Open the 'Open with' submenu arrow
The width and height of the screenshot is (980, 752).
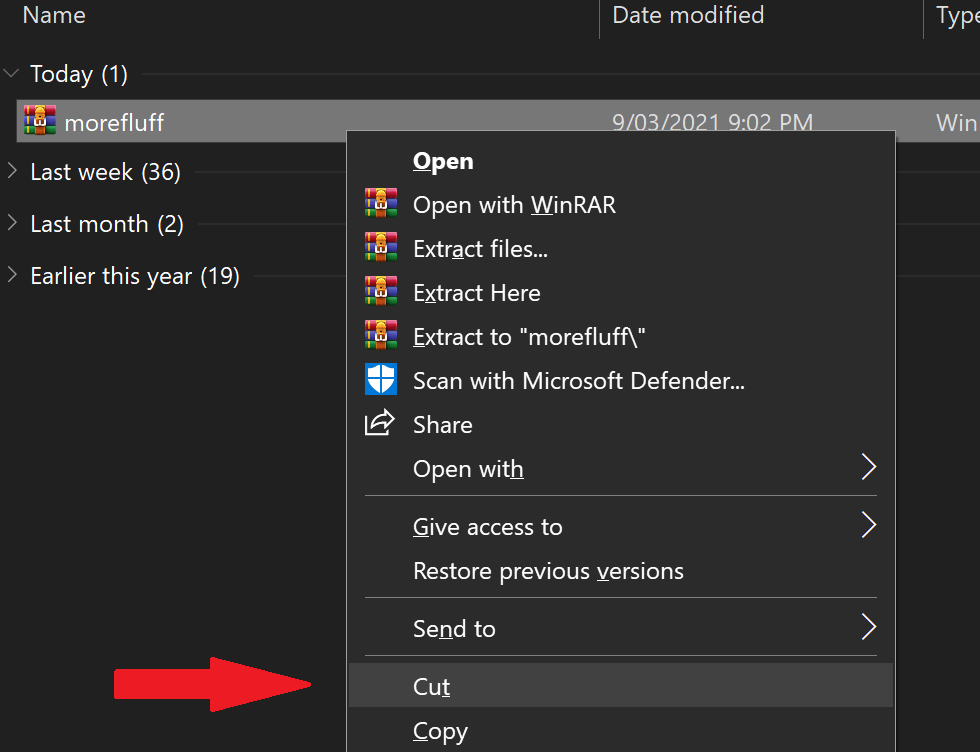tap(868, 468)
